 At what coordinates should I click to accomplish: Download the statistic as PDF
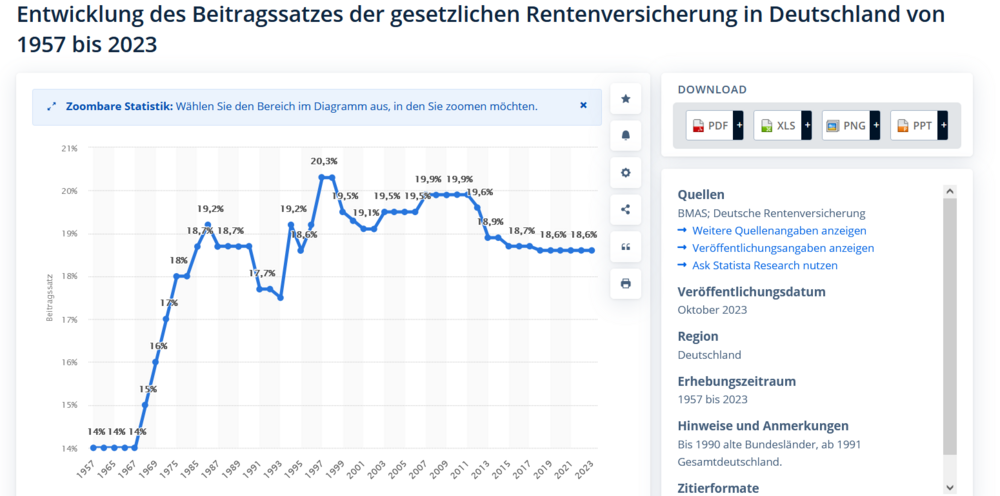pos(709,126)
